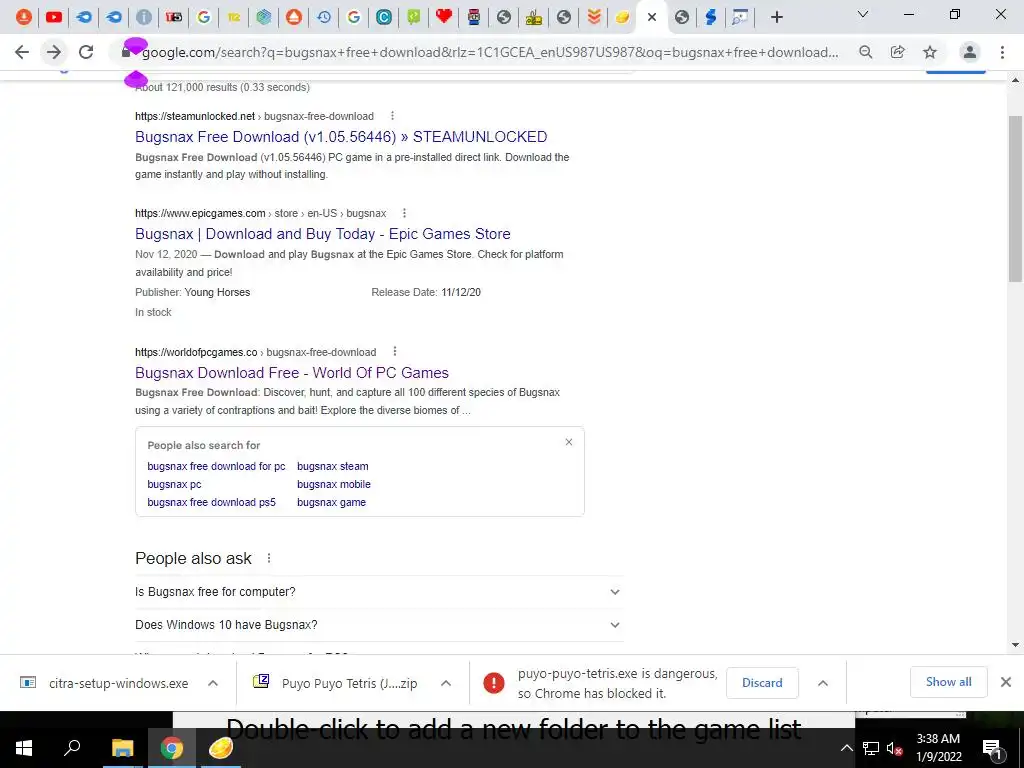
Task: Share this page via address bar icon
Action: click(x=898, y=52)
